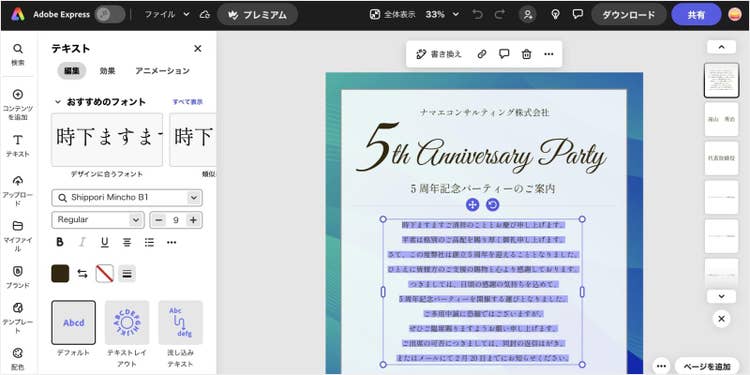Click the font size value 9
Image resolution: width=750 pixels, height=375 pixels.
[176, 220]
